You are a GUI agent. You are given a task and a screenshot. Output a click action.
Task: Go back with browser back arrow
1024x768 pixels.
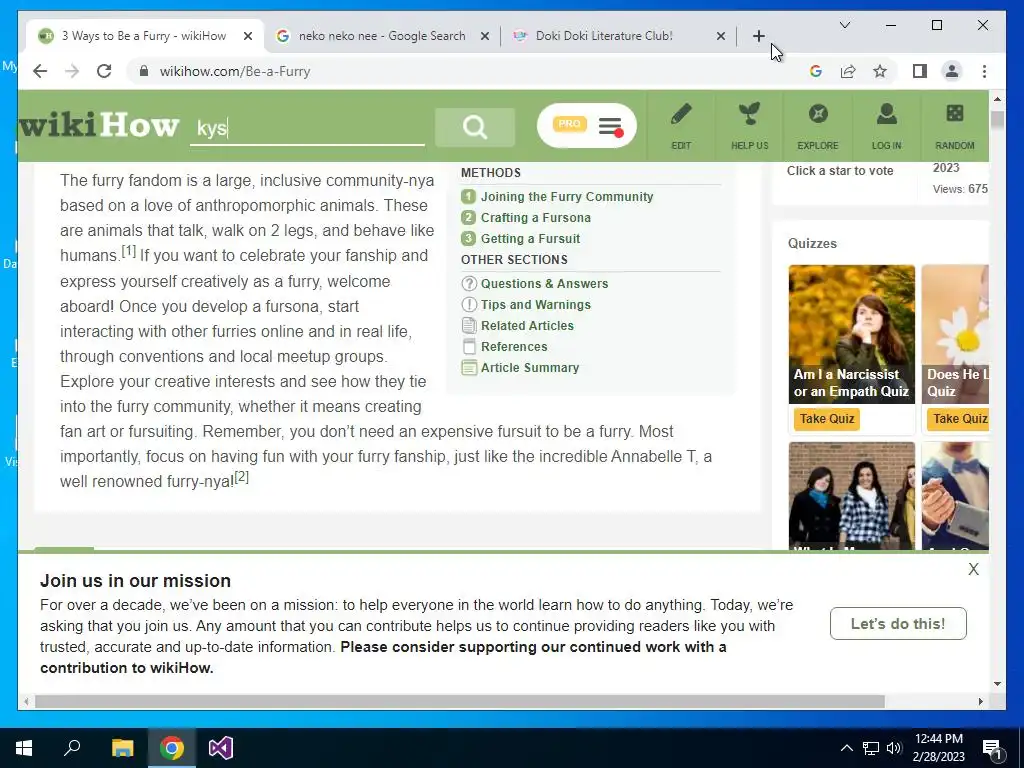coord(40,71)
